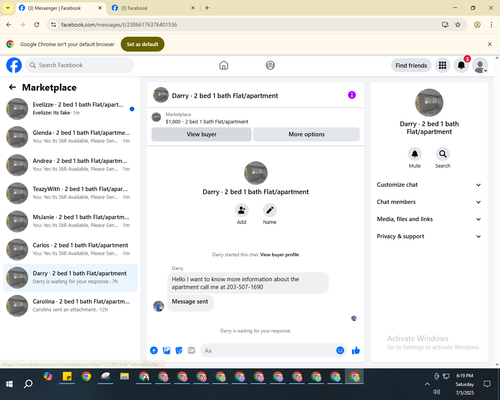Open more actions plus icon in composer
Viewport: 500px width, 400px height.
(154, 350)
